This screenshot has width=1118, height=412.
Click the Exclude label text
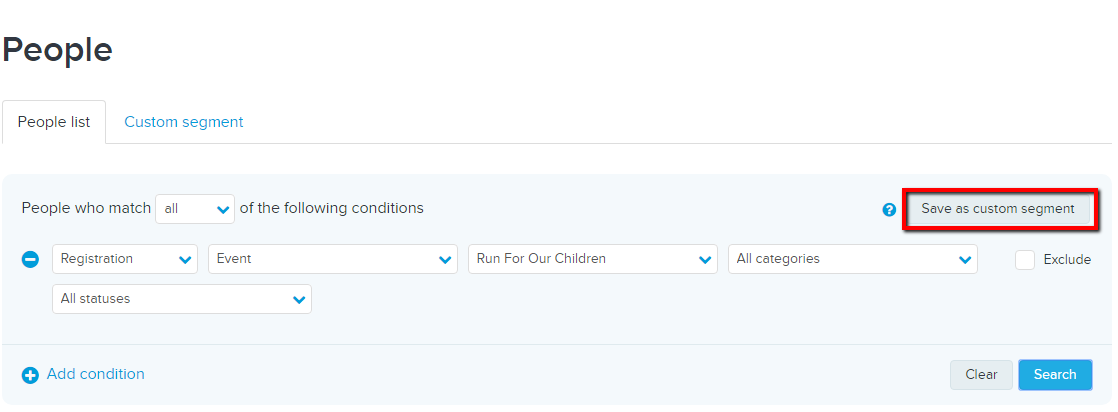[x=1067, y=259]
